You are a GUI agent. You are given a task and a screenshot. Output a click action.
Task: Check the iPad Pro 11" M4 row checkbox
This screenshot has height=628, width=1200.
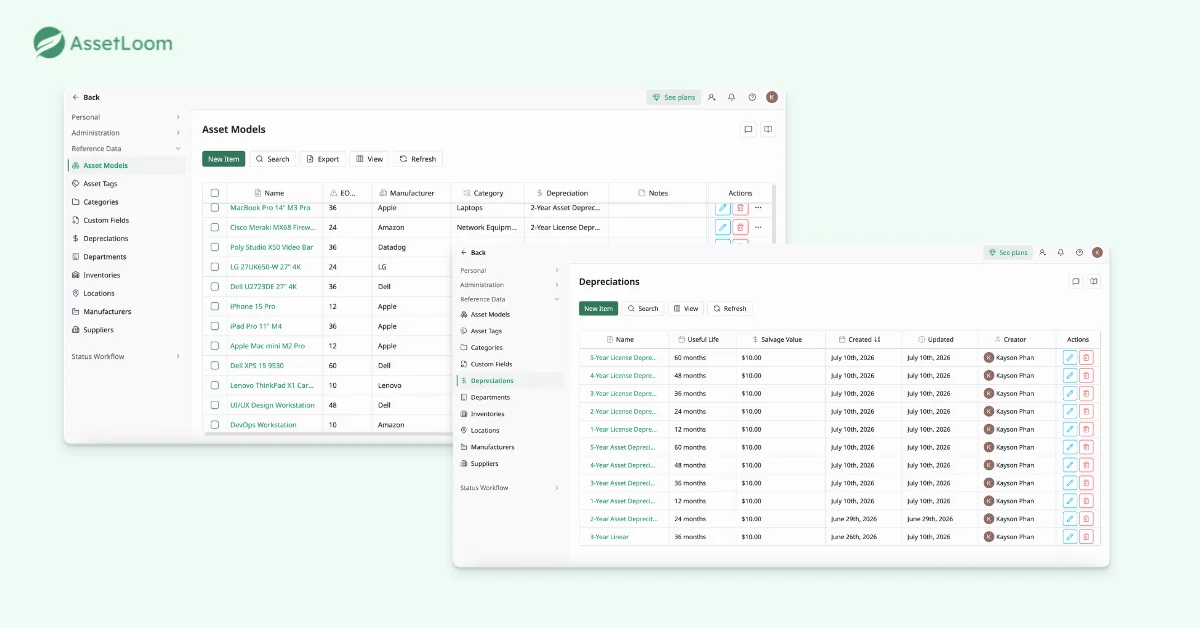(x=215, y=326)
